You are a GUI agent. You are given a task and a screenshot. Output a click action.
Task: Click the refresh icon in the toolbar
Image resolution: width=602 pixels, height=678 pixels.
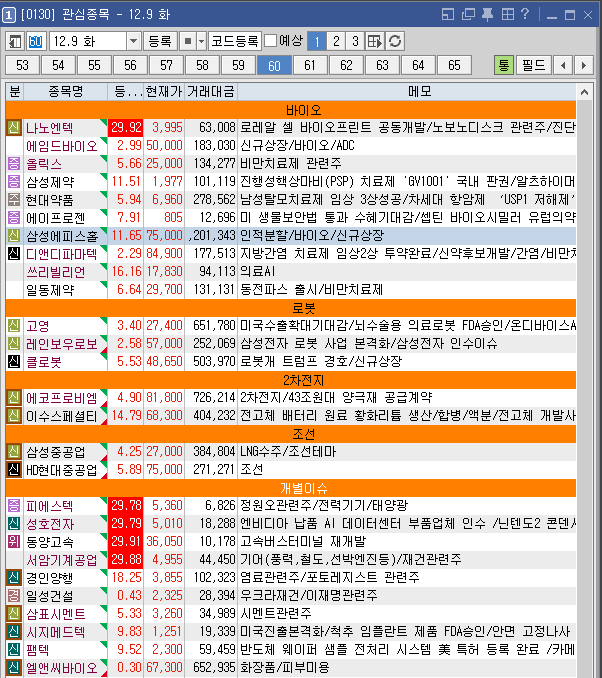coord(395,41)
